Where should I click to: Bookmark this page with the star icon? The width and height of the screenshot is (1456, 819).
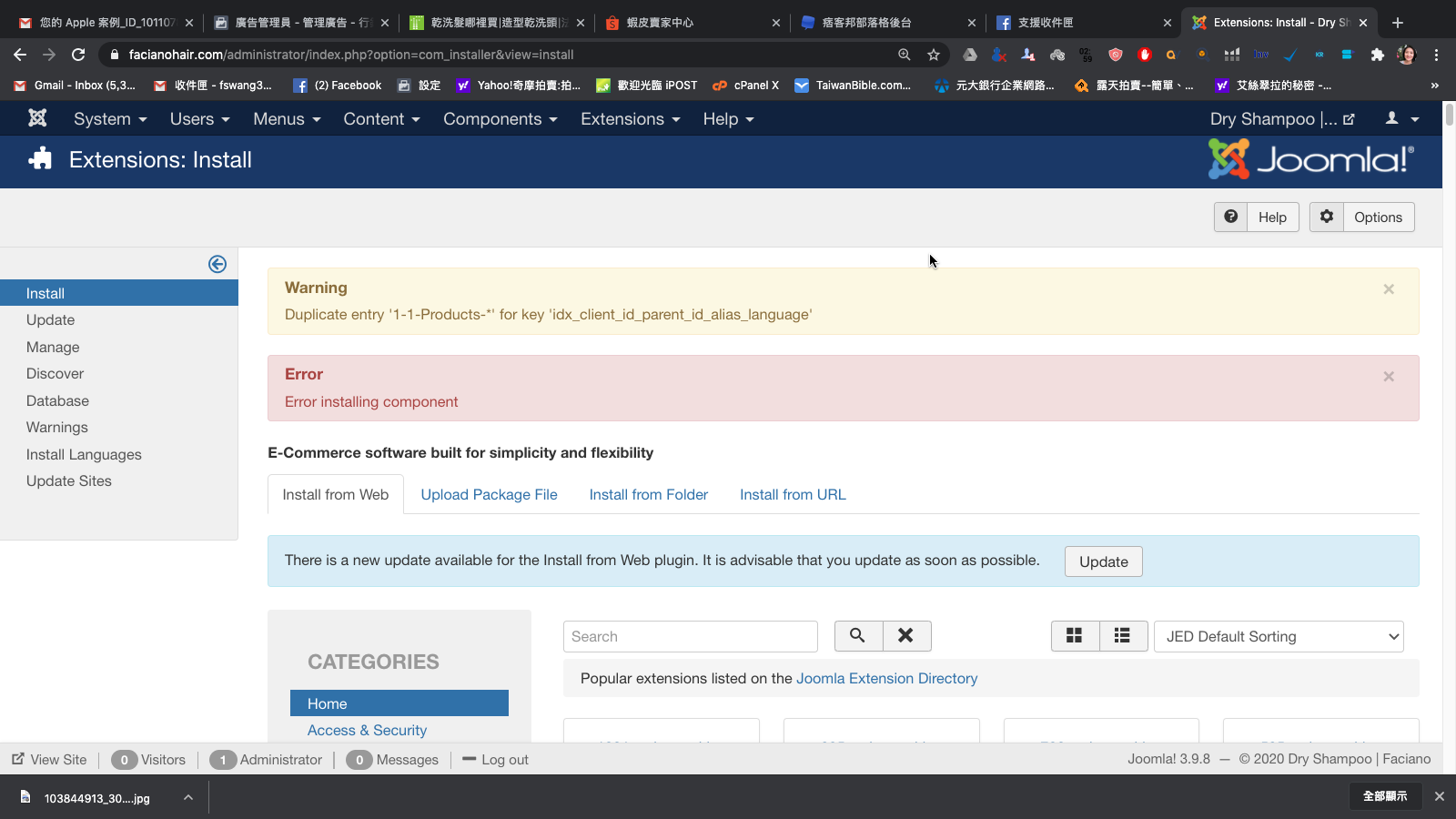[934, 55]
